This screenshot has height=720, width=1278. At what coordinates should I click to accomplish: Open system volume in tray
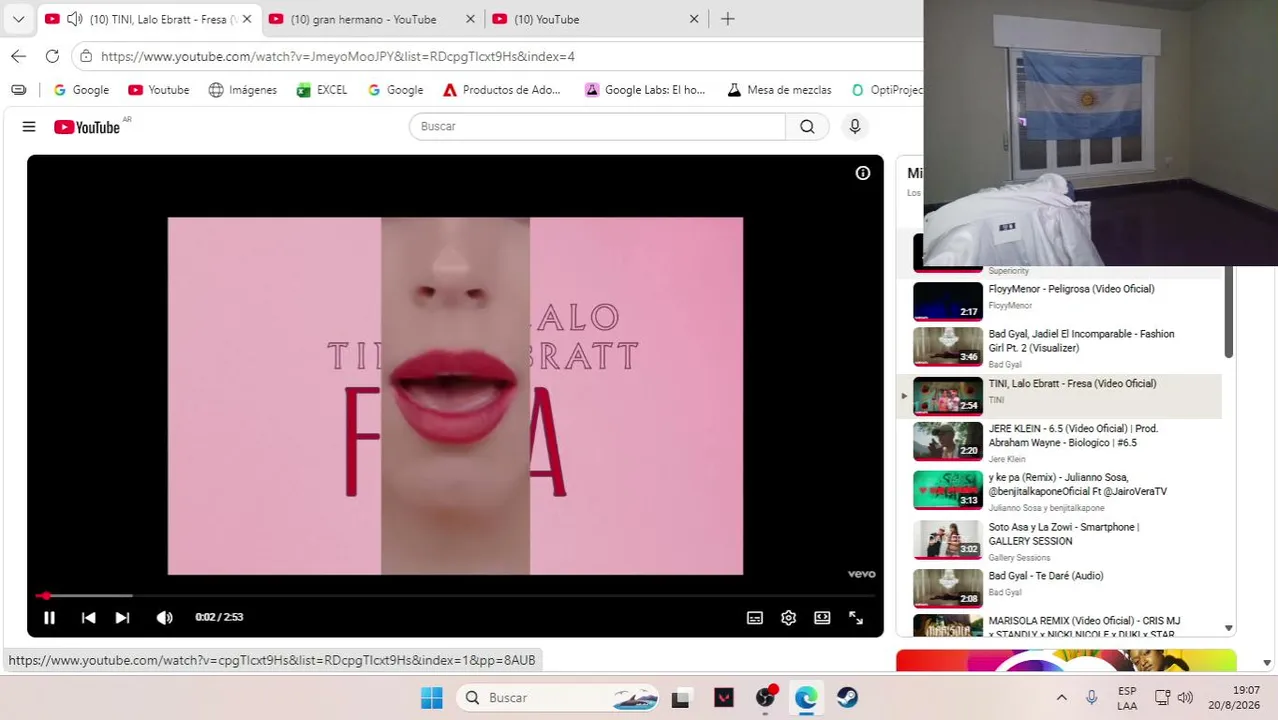(x=1186, y=698)
